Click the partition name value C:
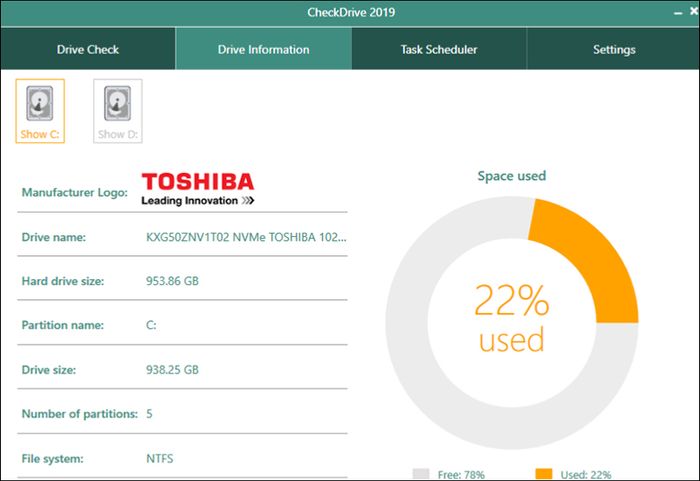Screen dimensions: 700x481 (151, 325)
